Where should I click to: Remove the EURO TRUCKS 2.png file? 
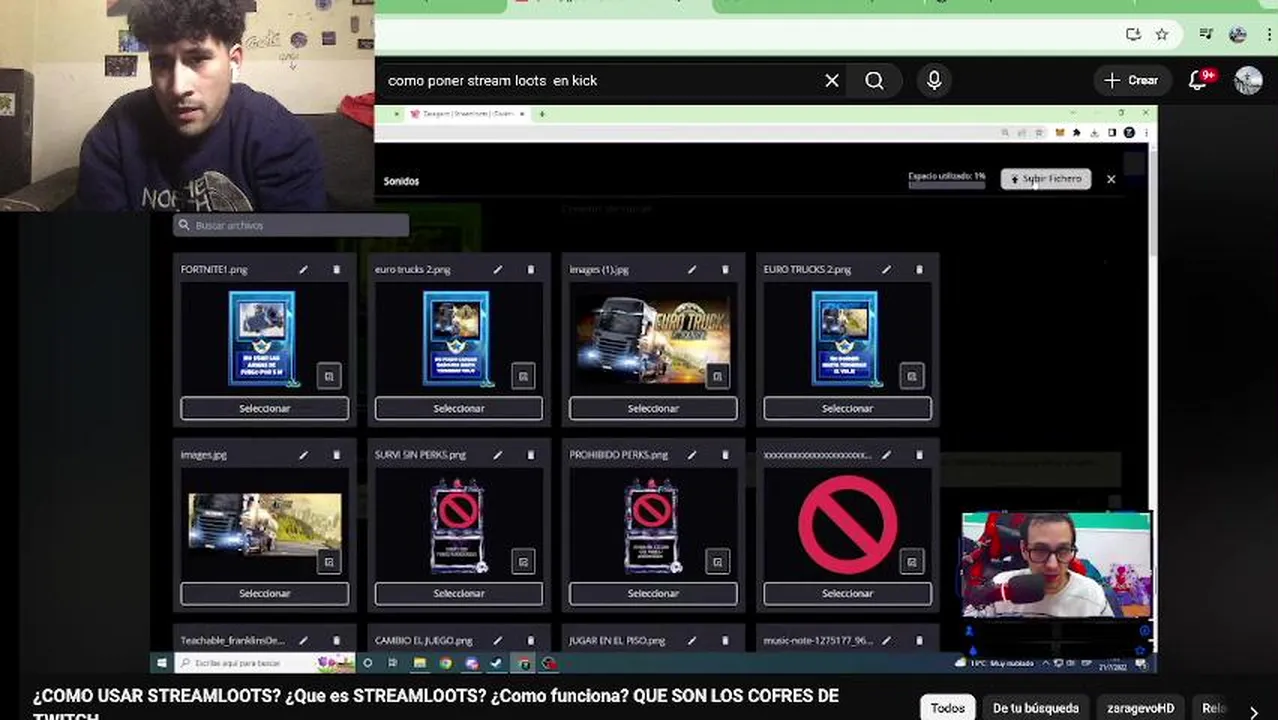(x=919, y=269)
